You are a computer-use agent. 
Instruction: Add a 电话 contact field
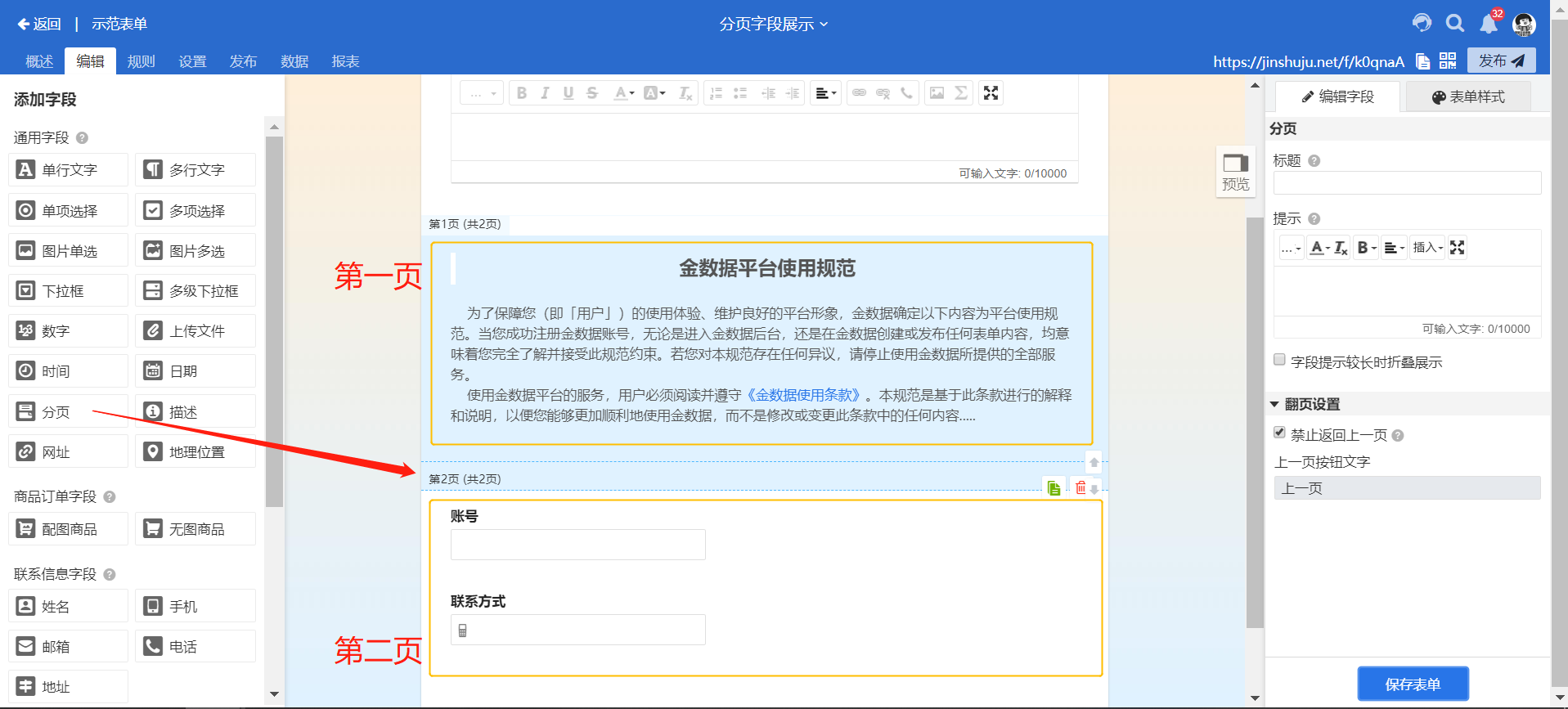tap(195, 646)
